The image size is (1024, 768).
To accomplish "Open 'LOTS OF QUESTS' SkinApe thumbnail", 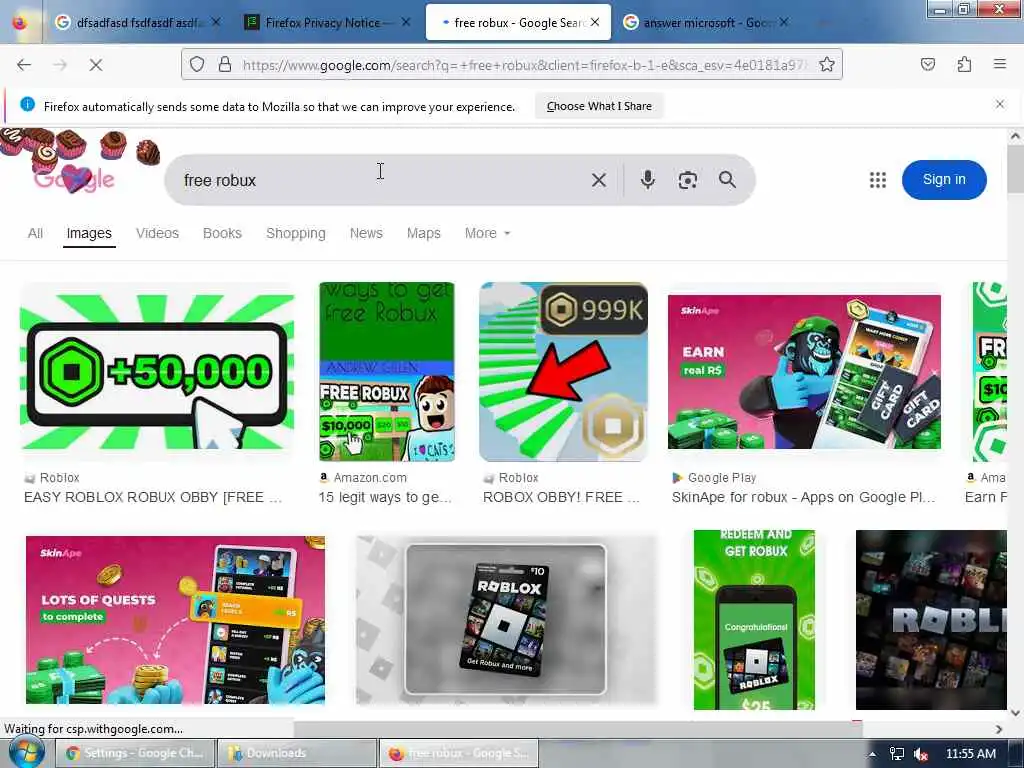I will (x=175, y=620).
